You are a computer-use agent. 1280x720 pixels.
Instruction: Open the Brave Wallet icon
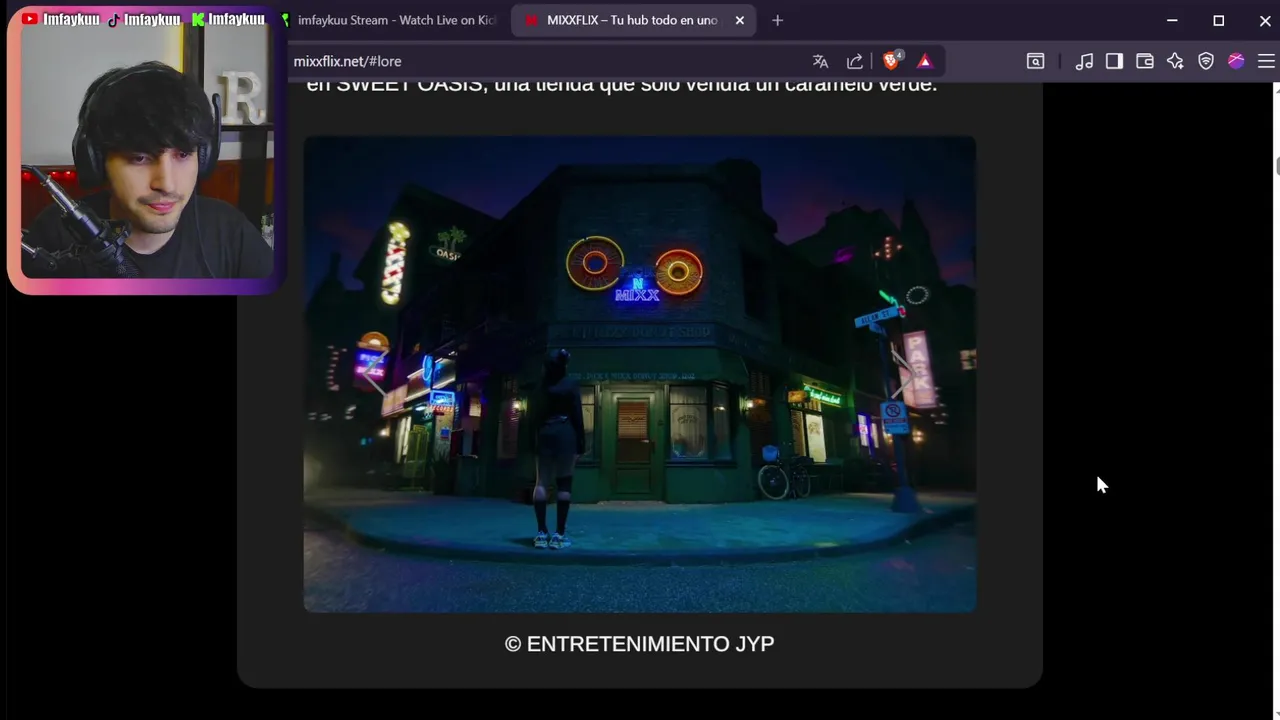(1145, 61)
